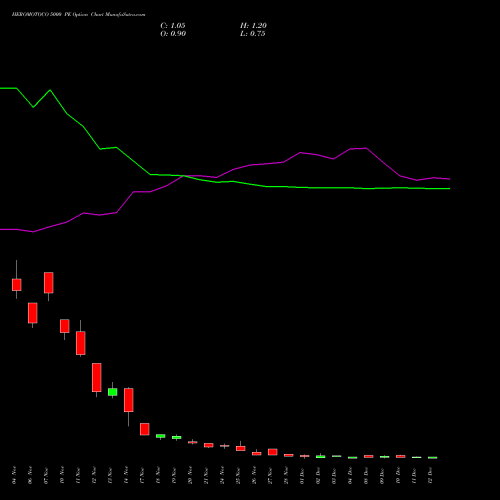The image size is (500, 500).
Task: Click the open value O: 0.90
Action: pos(173,34)
